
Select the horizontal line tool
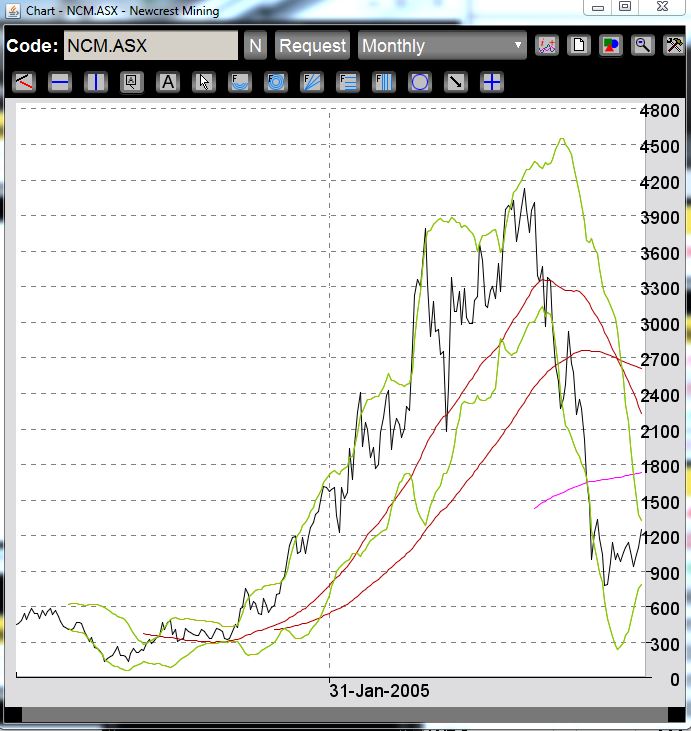point(60,82)
